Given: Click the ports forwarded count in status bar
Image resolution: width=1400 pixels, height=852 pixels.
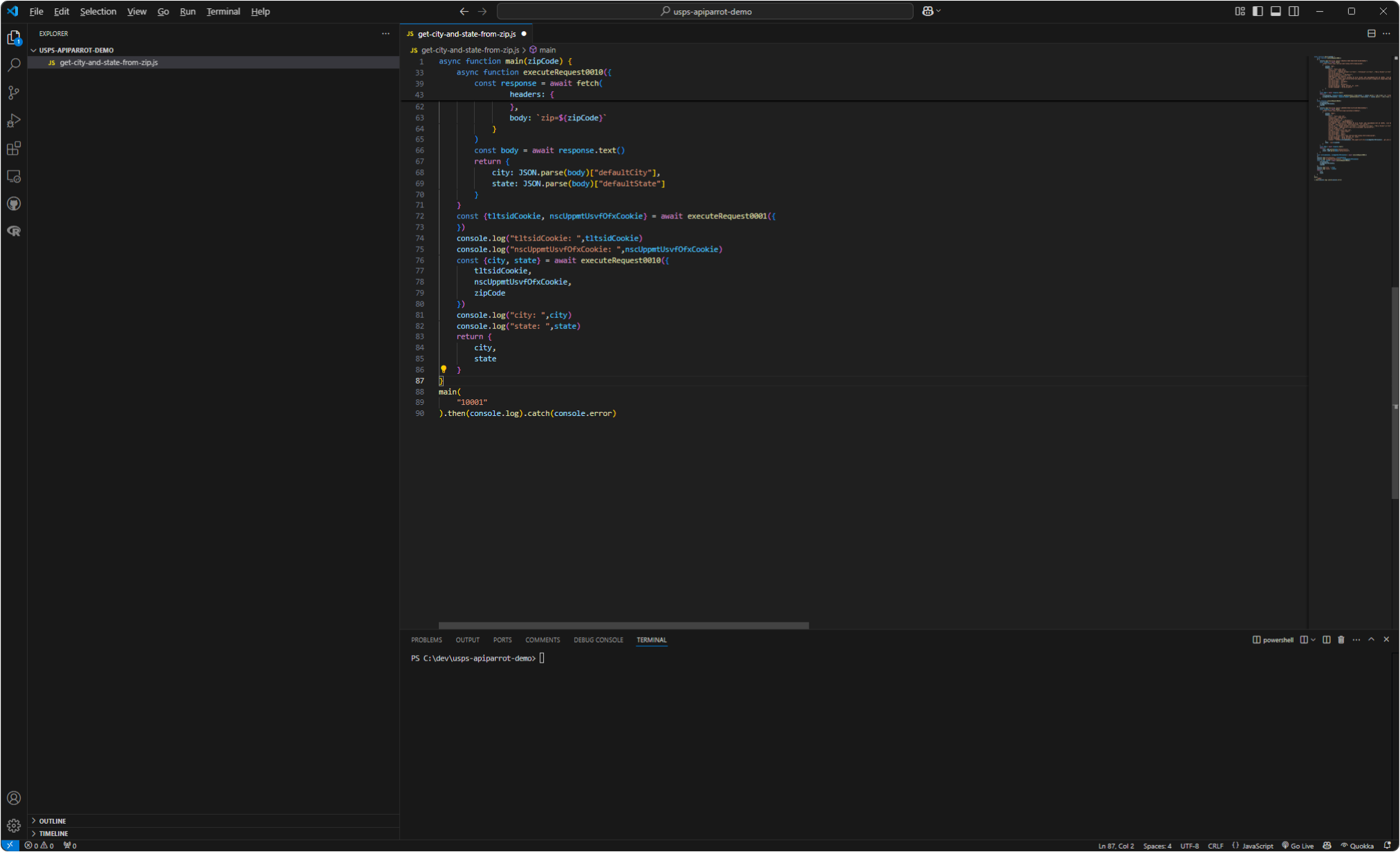Looking at the screenshot, I should 70,845.
